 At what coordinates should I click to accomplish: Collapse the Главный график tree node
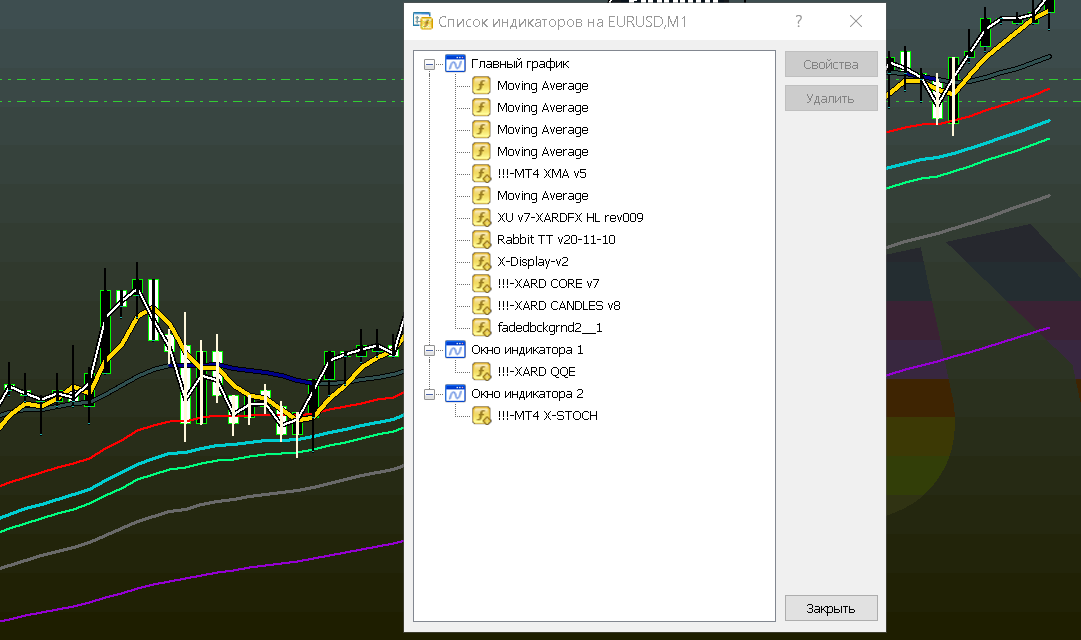click(x=430, y=64)
